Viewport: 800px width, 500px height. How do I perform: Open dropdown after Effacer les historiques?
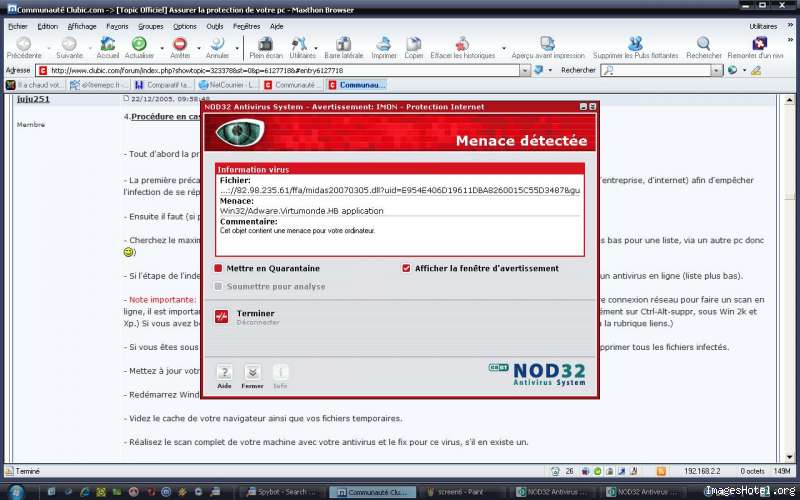click(504, 48)
